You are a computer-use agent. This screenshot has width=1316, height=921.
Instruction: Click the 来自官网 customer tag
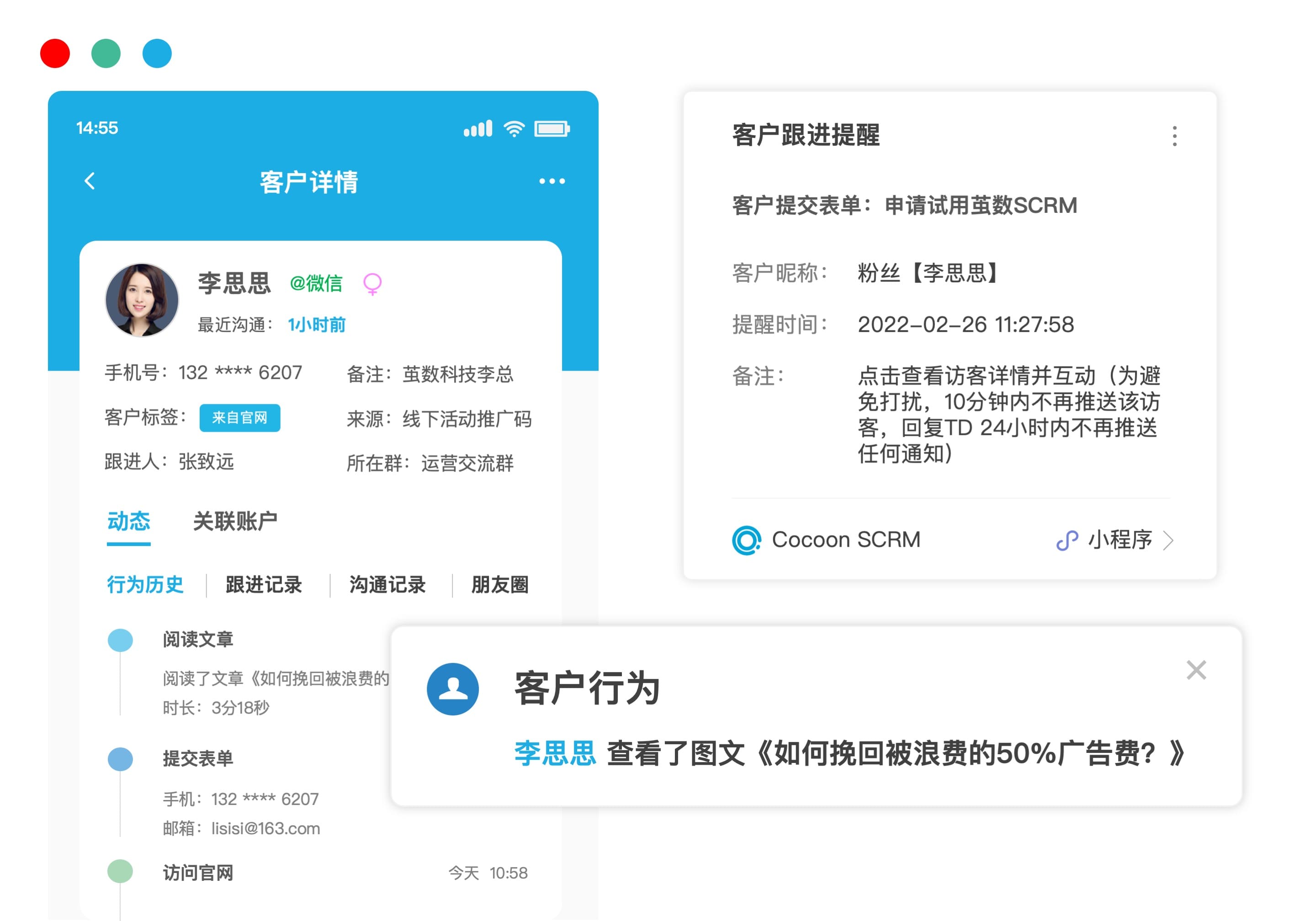(239, 418)
